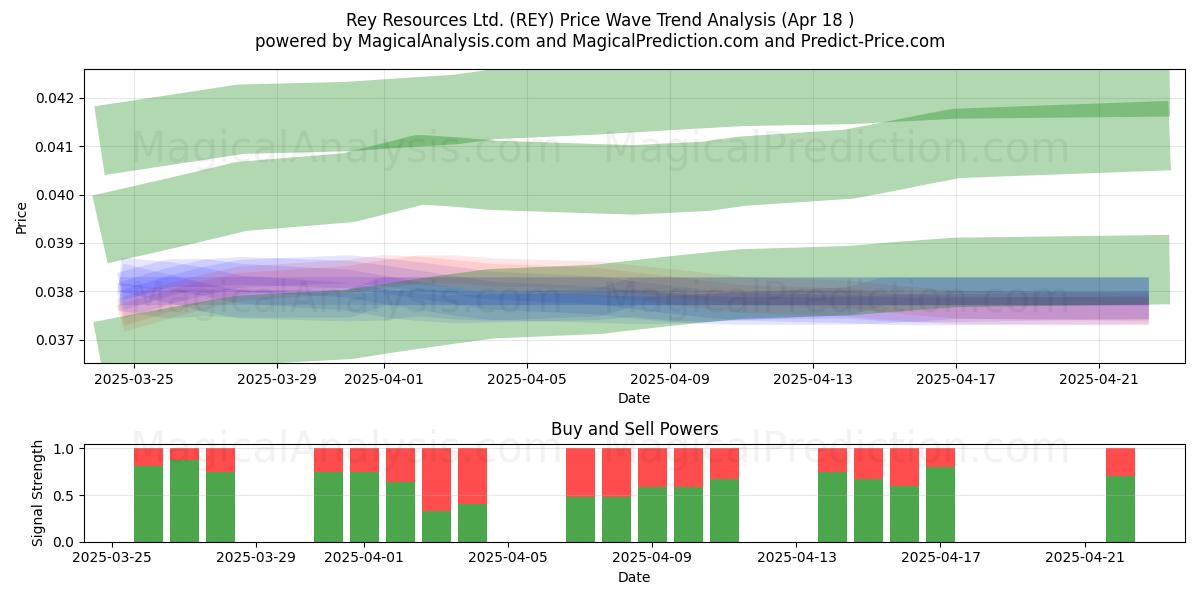Select the "Signal Strength" y-axis label
Screen dimensions: 1200x600
point(38,495)
